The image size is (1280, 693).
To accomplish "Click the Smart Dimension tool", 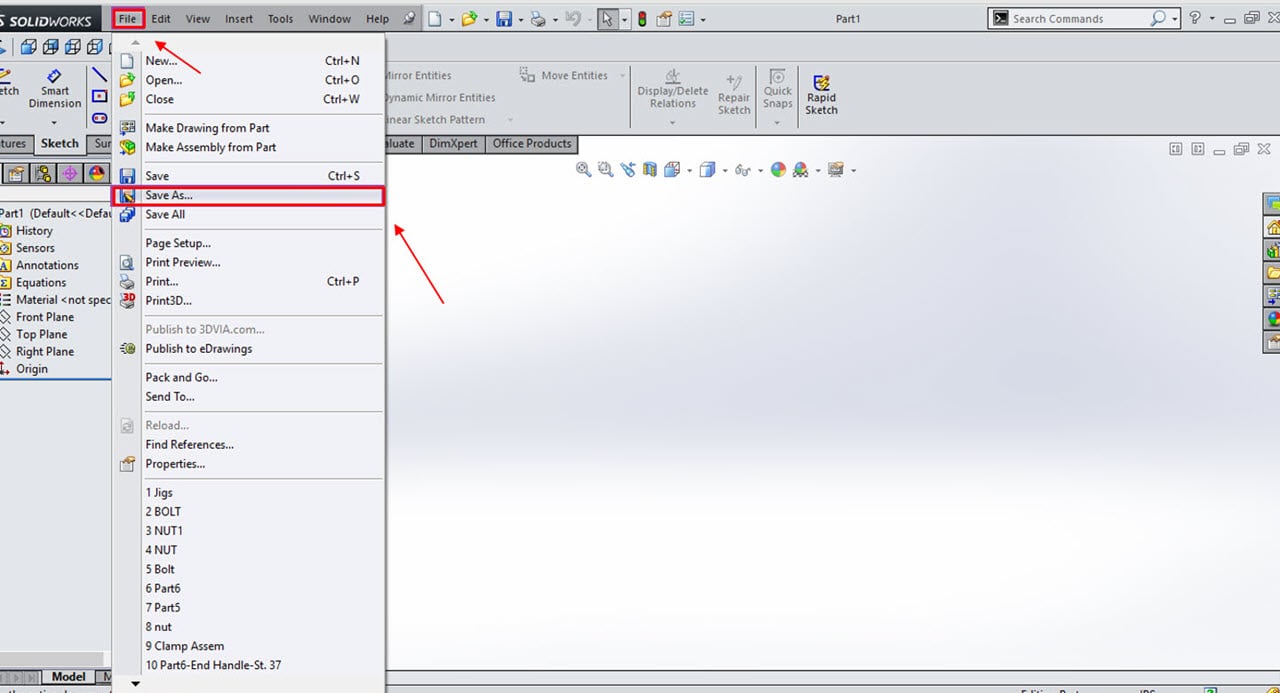I will click(x=55, y=90).
